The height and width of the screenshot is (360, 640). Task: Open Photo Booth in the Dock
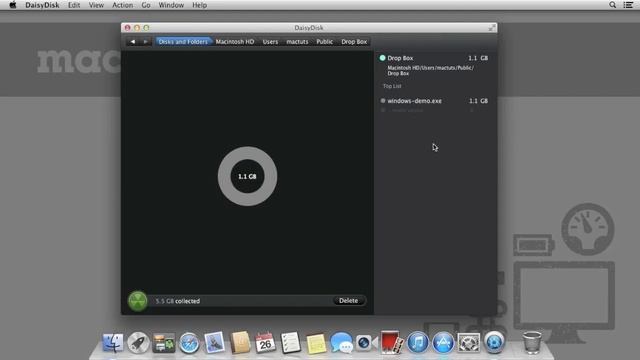point(392,342)
